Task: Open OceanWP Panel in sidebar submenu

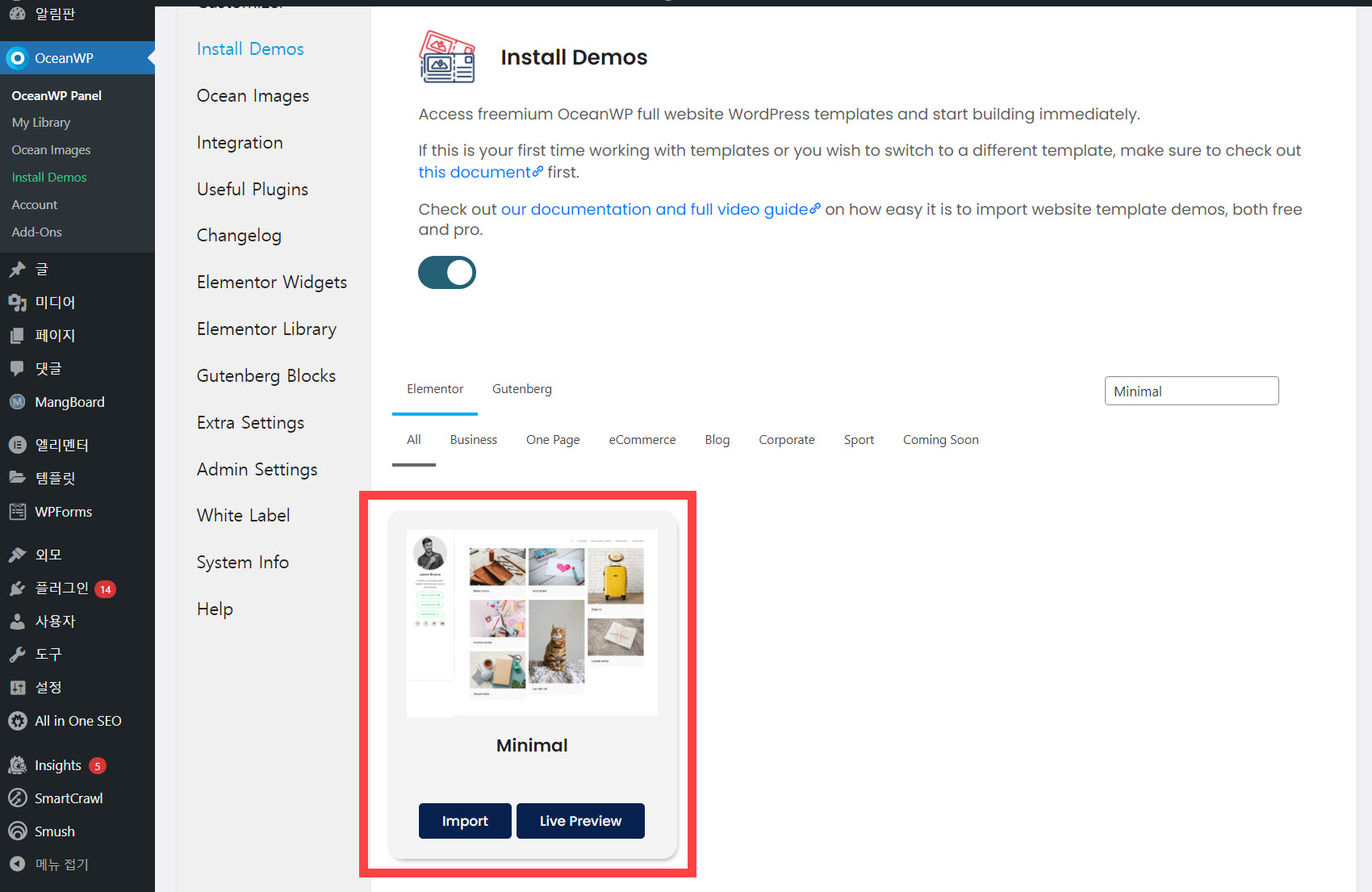Action: click(x=56, y=95)
